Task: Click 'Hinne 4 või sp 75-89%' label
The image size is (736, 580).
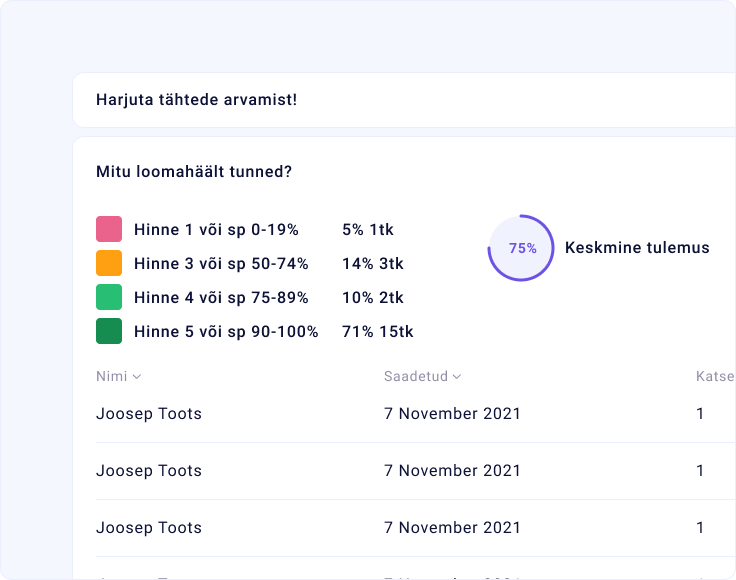Action: 221,298
